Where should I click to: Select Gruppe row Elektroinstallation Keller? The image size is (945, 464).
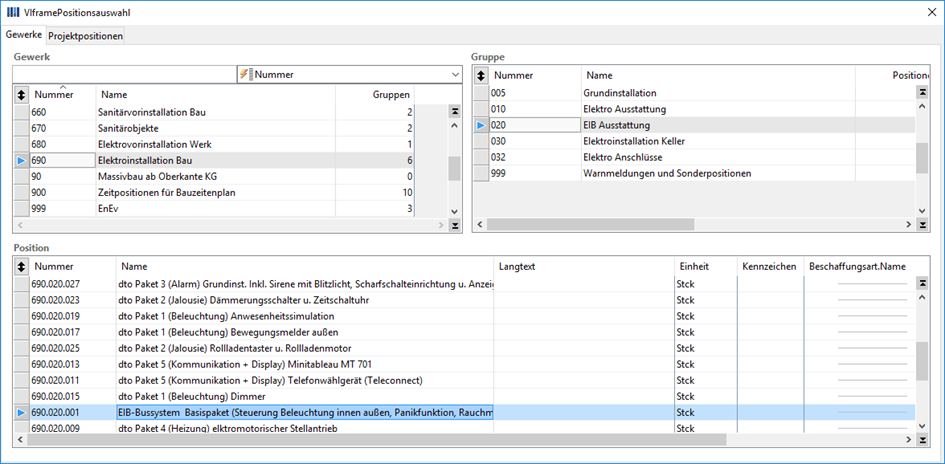[x=694, y=142]
